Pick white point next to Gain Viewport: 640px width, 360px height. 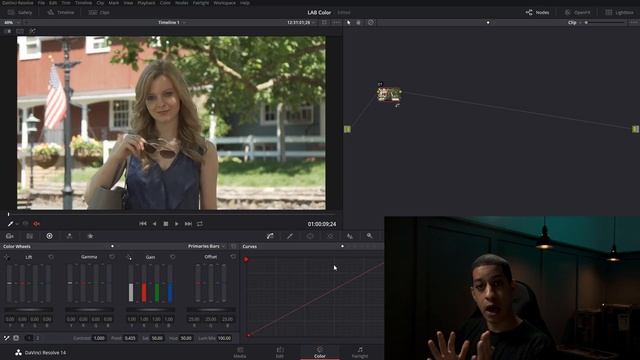pos(129,257)
